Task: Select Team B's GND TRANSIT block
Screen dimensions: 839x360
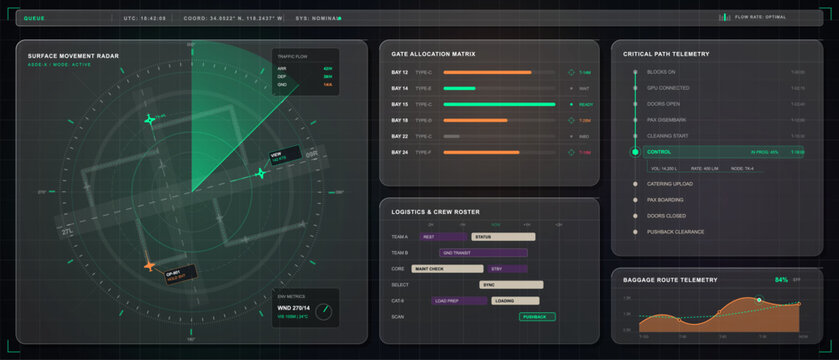Action: (483, 252)
